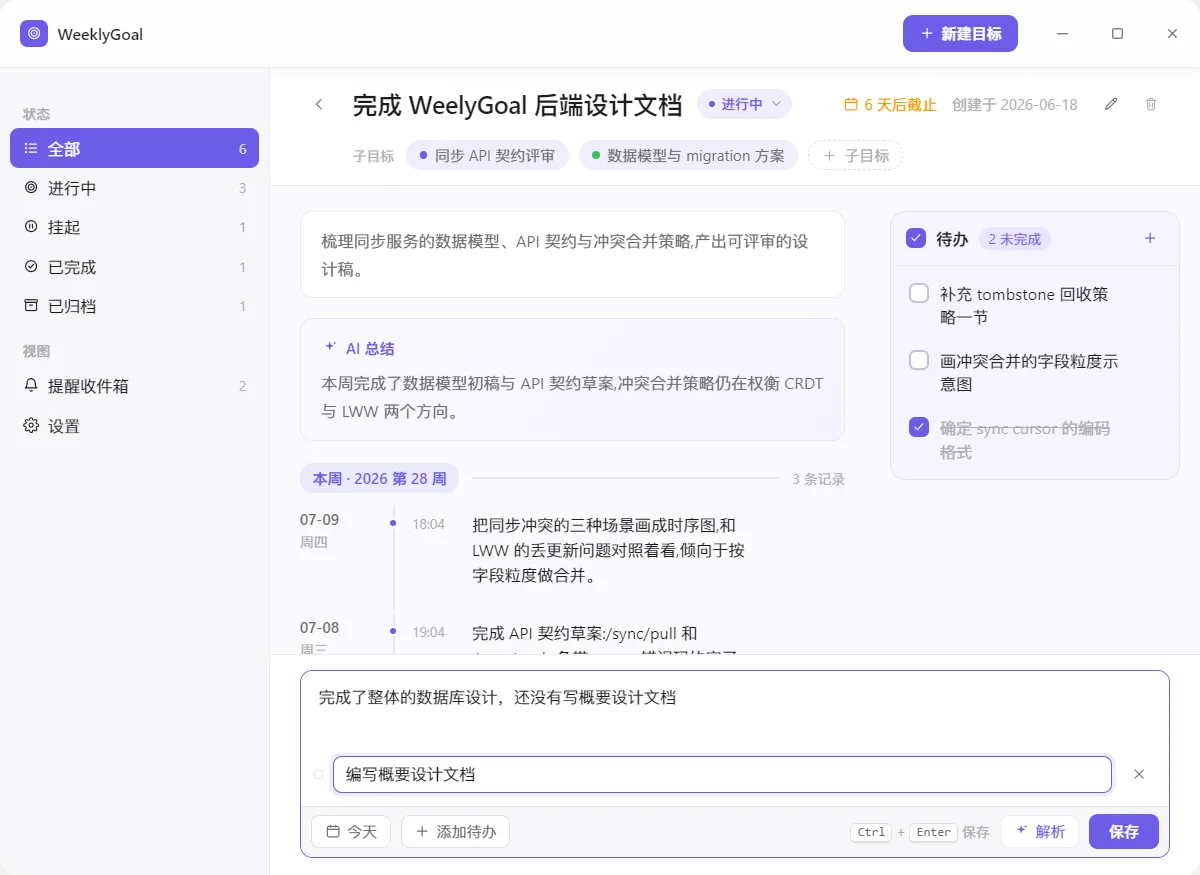1200x875 pixels.
Task: Toggle the small checkbox before 编写概要设计文档
Action: [x=318, y=774]
